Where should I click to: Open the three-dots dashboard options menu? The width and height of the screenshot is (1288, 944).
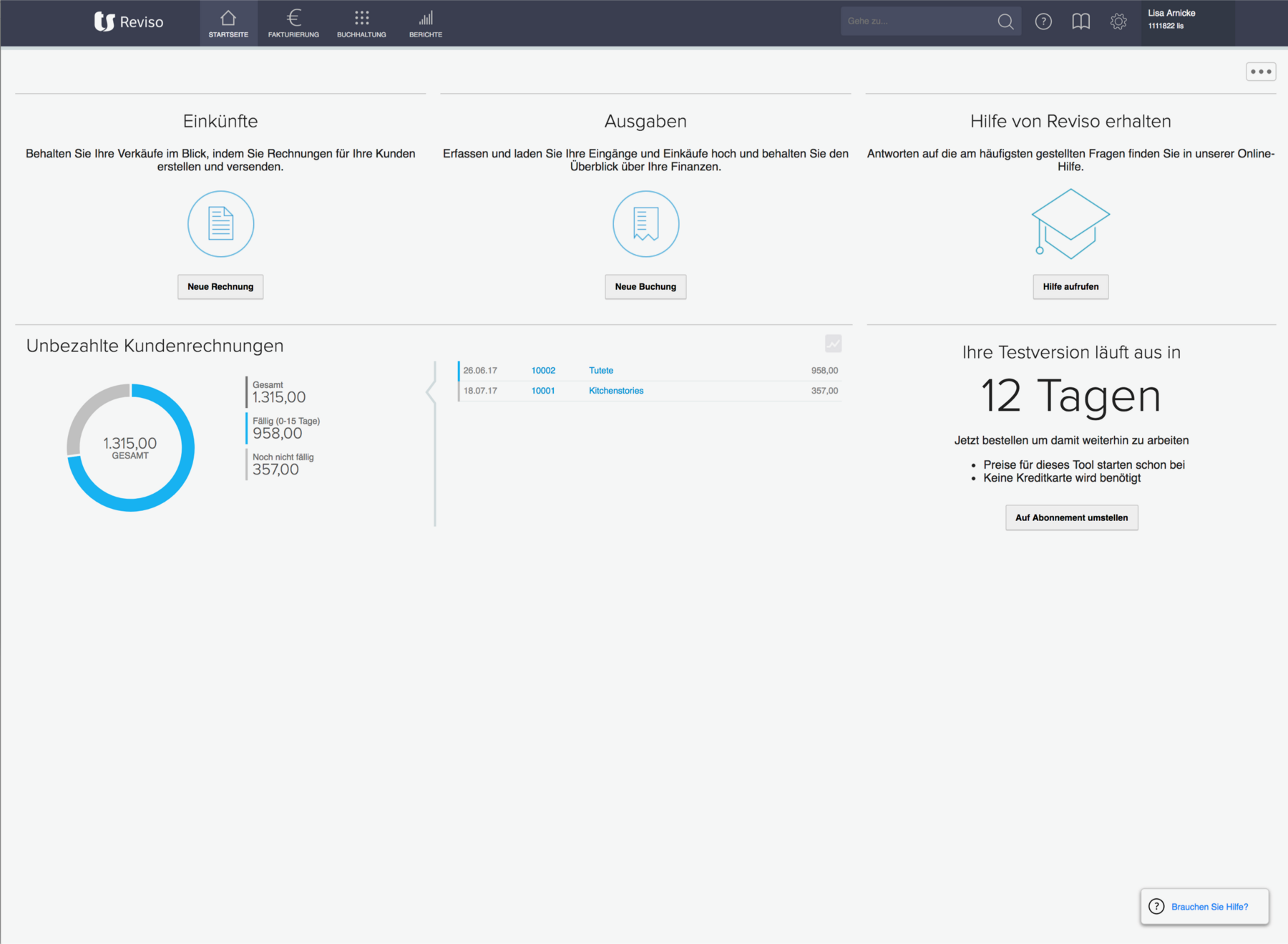tap(1261, 72)
